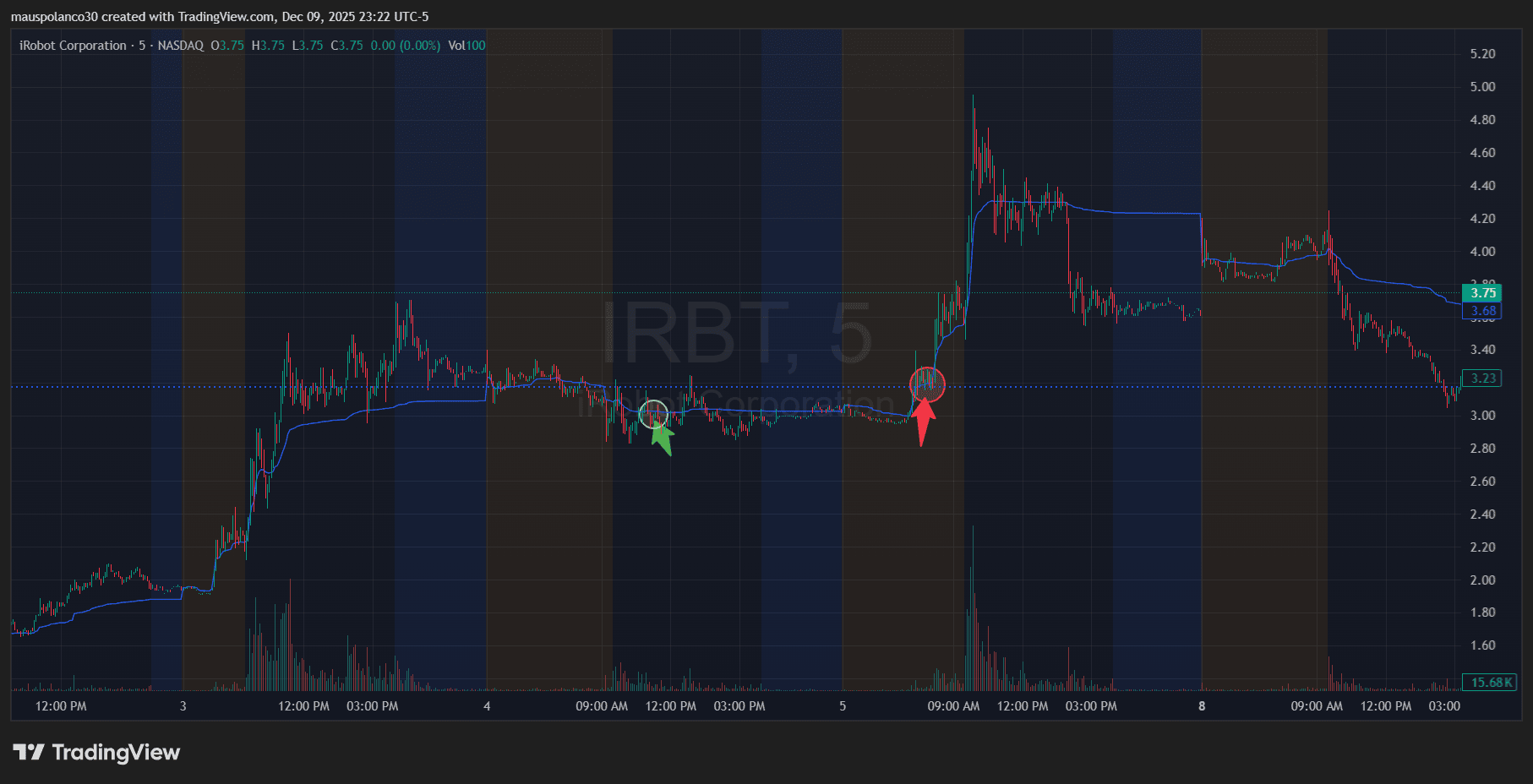The height and width of the screenshot is (784, 1533).
Task: Click the close value C3.75
Action: click(346, 46)
